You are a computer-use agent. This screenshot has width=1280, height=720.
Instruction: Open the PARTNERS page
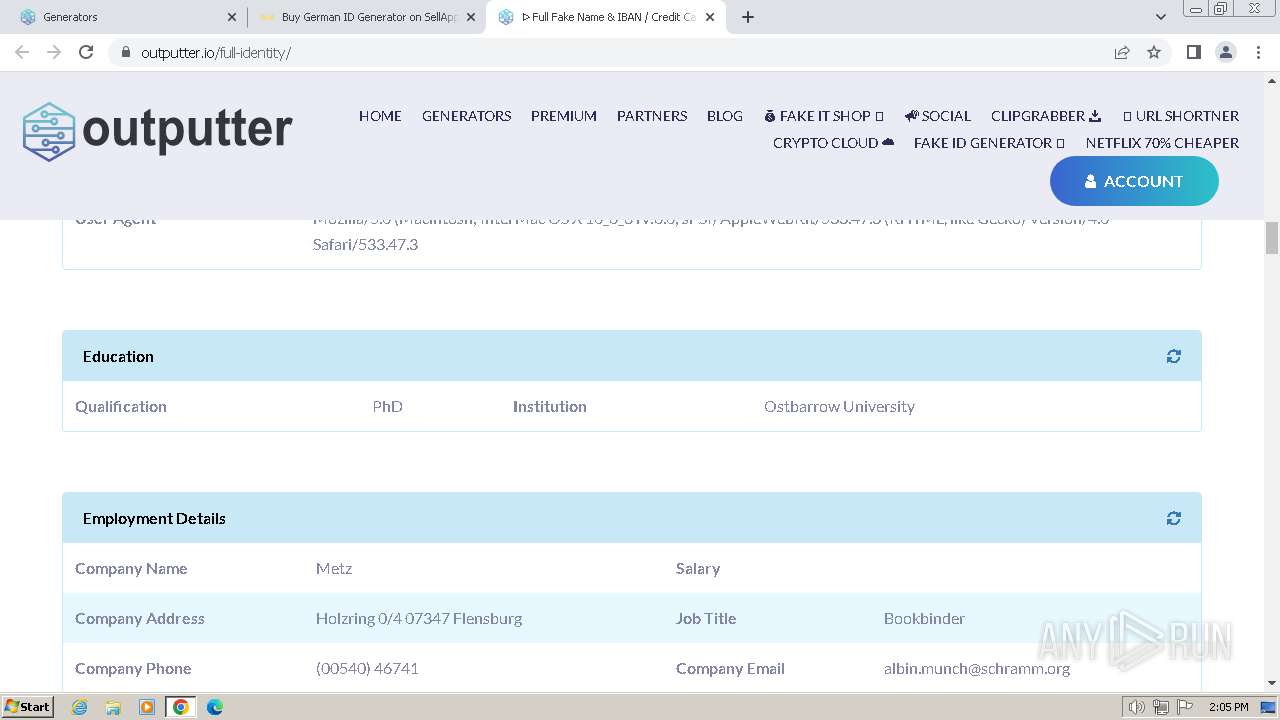click(x=652, y=116)
